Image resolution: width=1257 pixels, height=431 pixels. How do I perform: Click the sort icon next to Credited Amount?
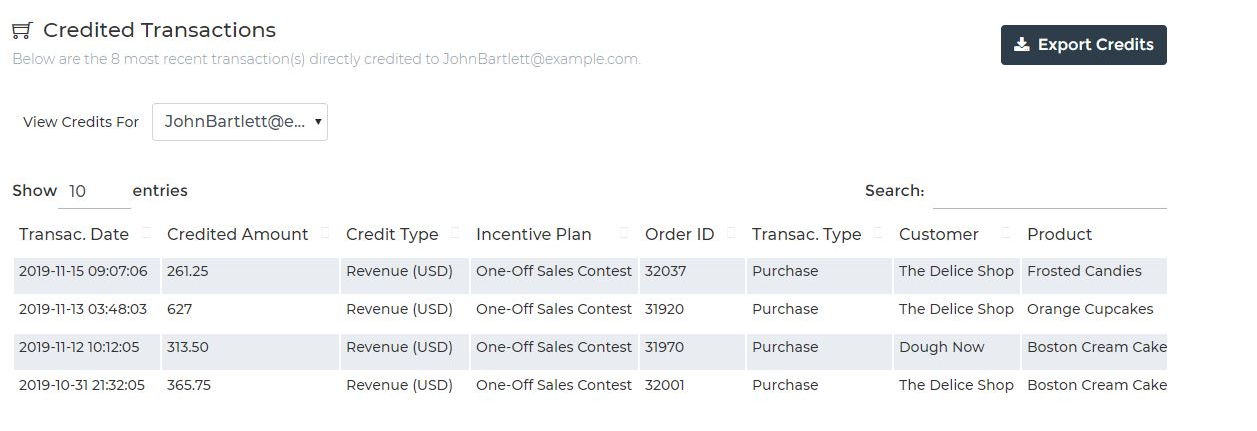click(x=325, y=234)
